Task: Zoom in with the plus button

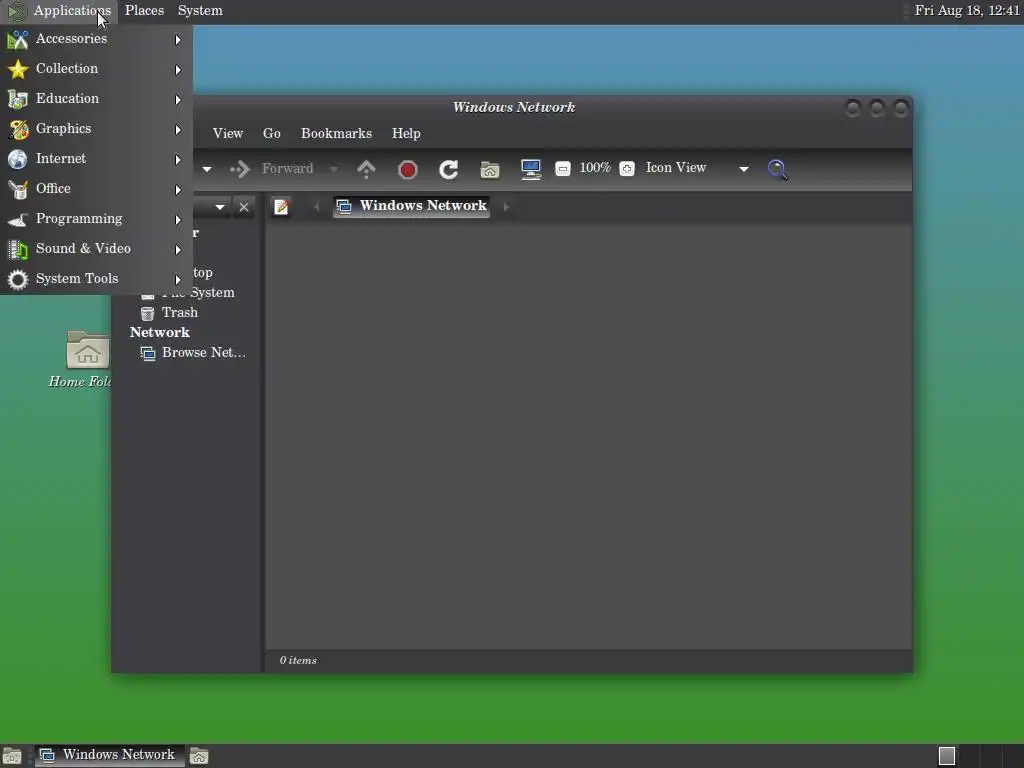Action: (627, 169)
